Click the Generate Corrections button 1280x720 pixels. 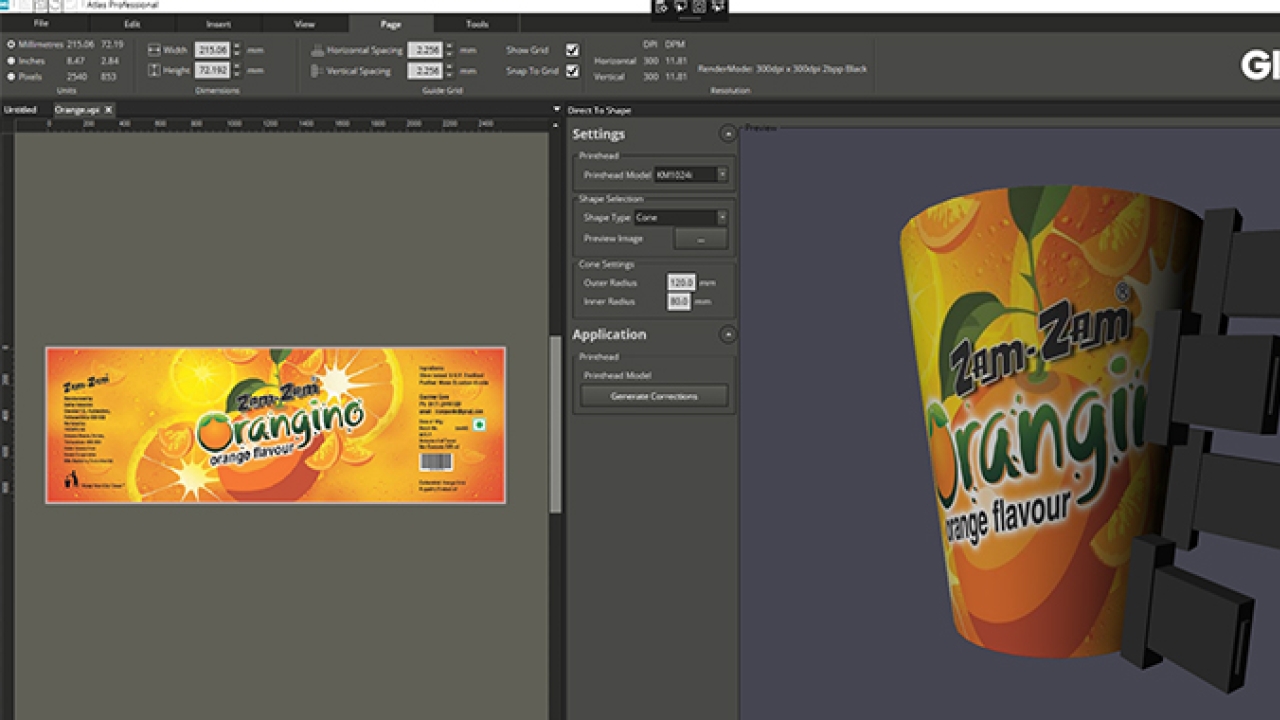[x=654, y=396]
